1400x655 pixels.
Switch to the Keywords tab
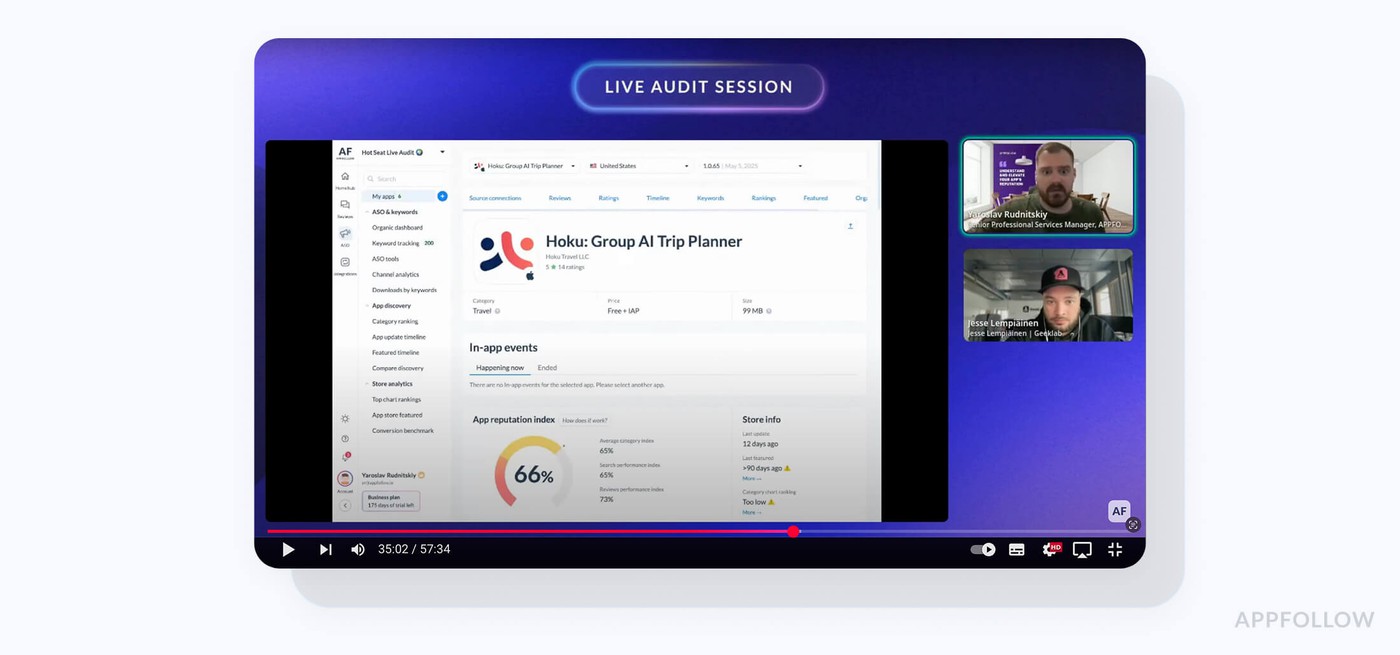point(711,198)
